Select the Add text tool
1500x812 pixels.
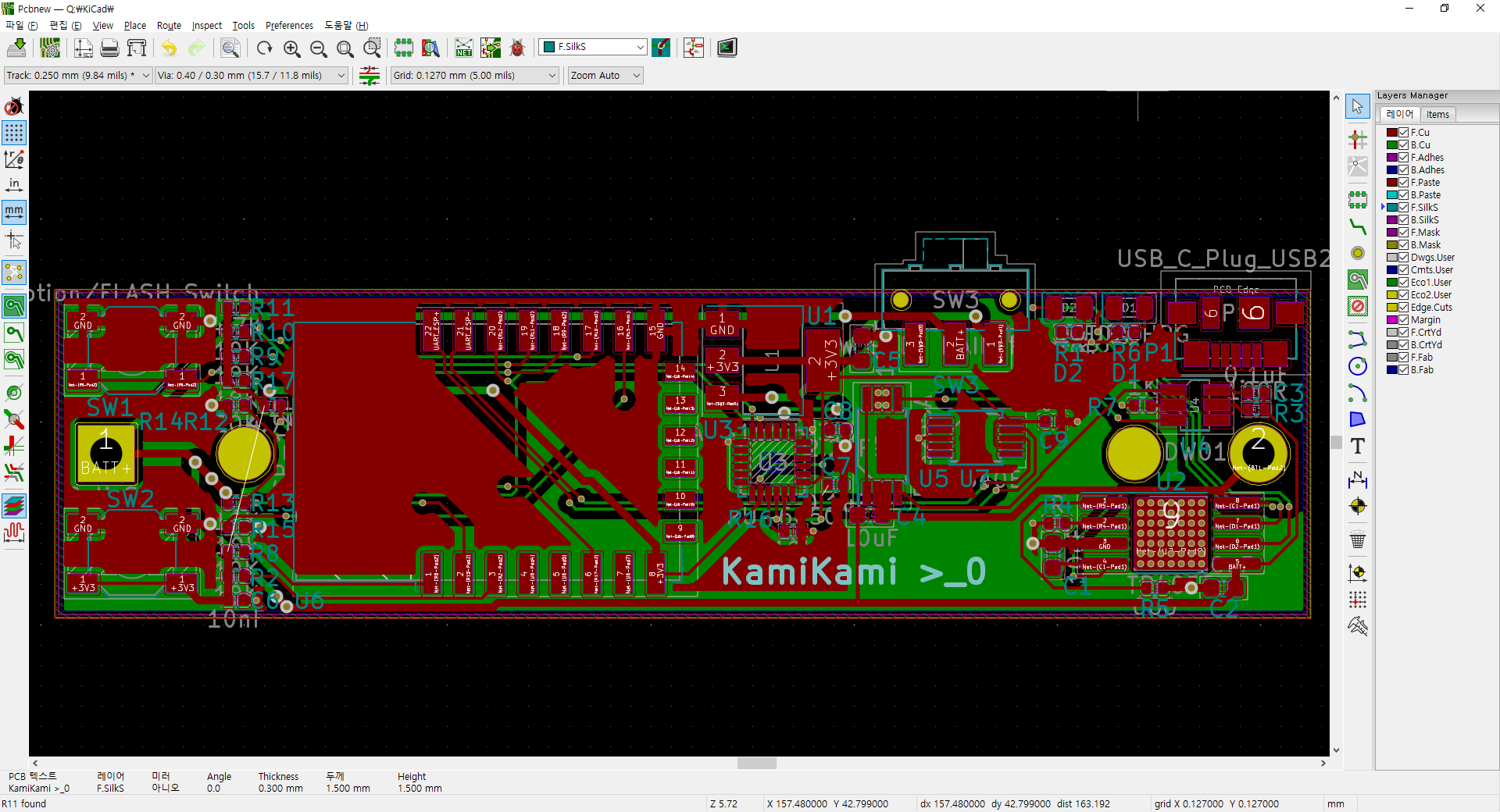[1358, 446]
